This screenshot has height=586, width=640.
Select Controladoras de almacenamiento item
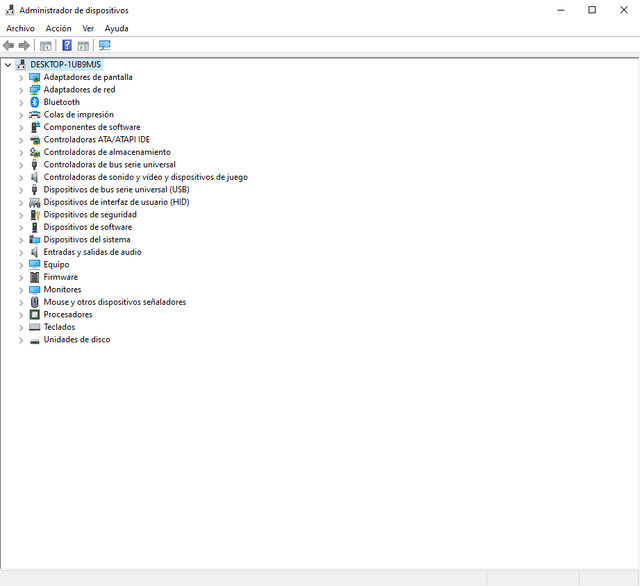pyautogui.click(x=107, y=152)
